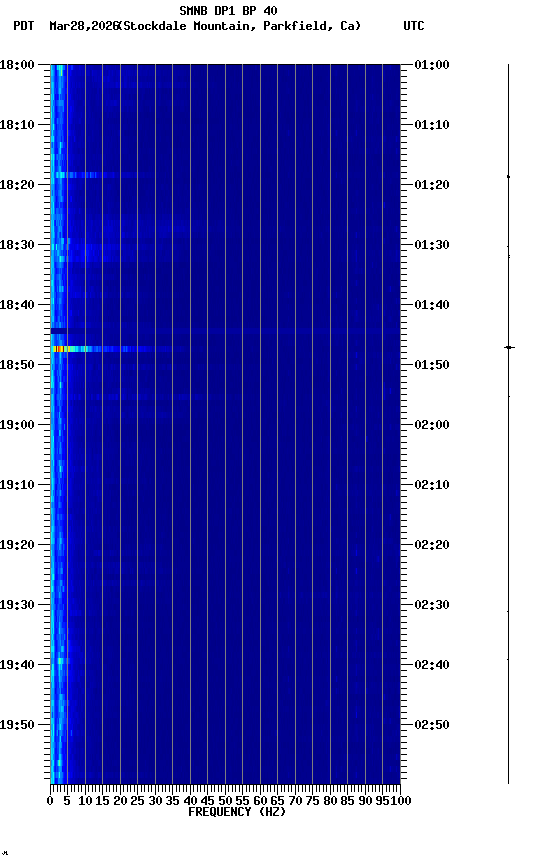Click the '02:00' UTC time label
The width and height of the screenshot is (552, 864).
[x=432, y=425]
